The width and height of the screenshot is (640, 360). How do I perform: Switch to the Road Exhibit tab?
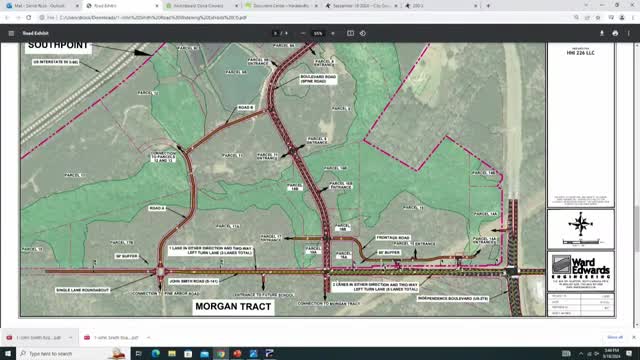click(121, 6)
